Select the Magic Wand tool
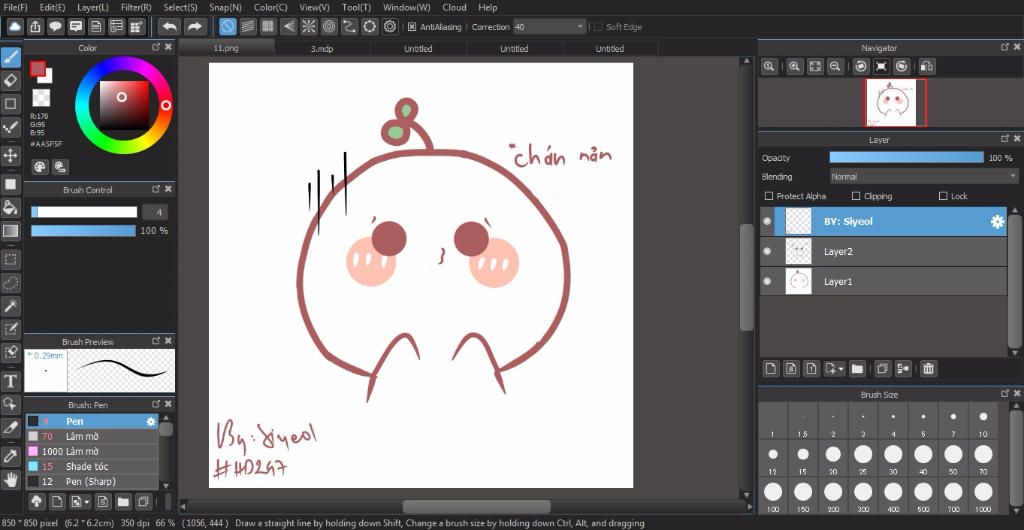The width and height of the screenshot is (1024, 530). pyautogui.click(x=10, y=305)
